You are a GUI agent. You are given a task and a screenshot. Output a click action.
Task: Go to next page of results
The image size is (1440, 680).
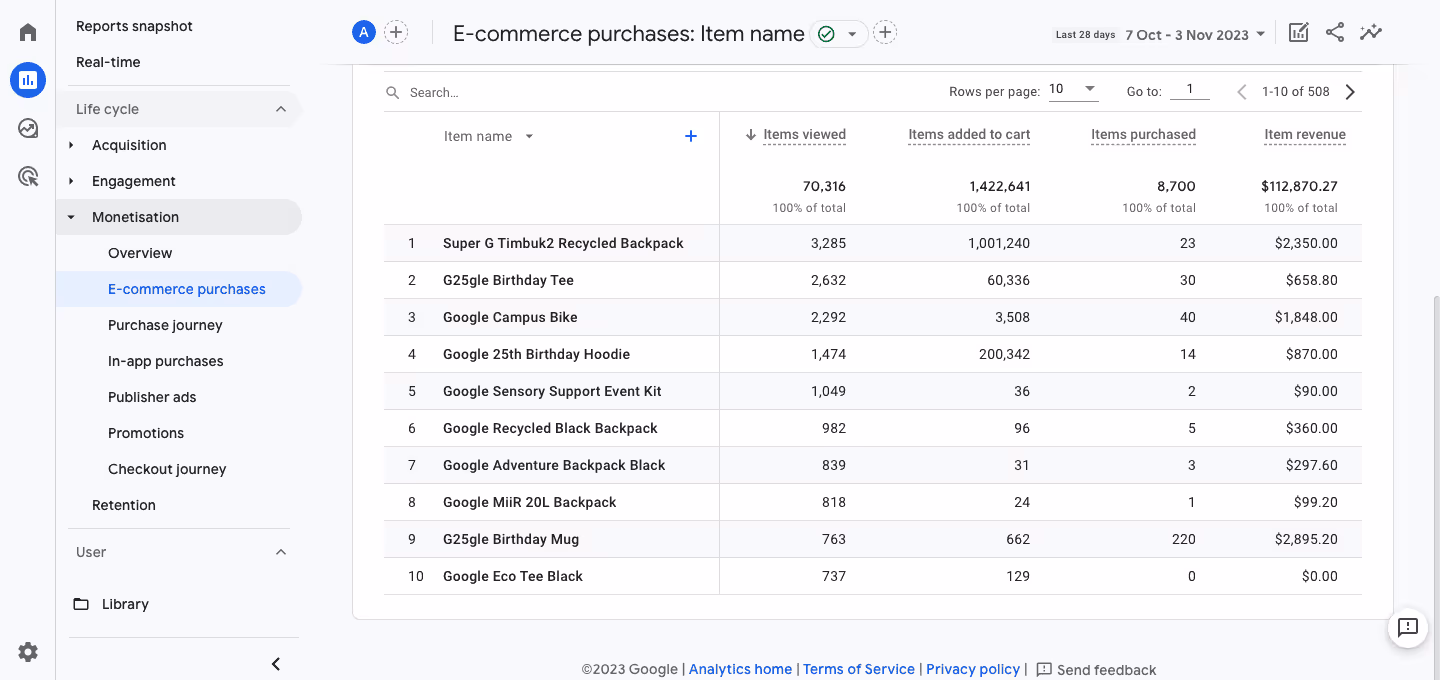click(1350, 92)
